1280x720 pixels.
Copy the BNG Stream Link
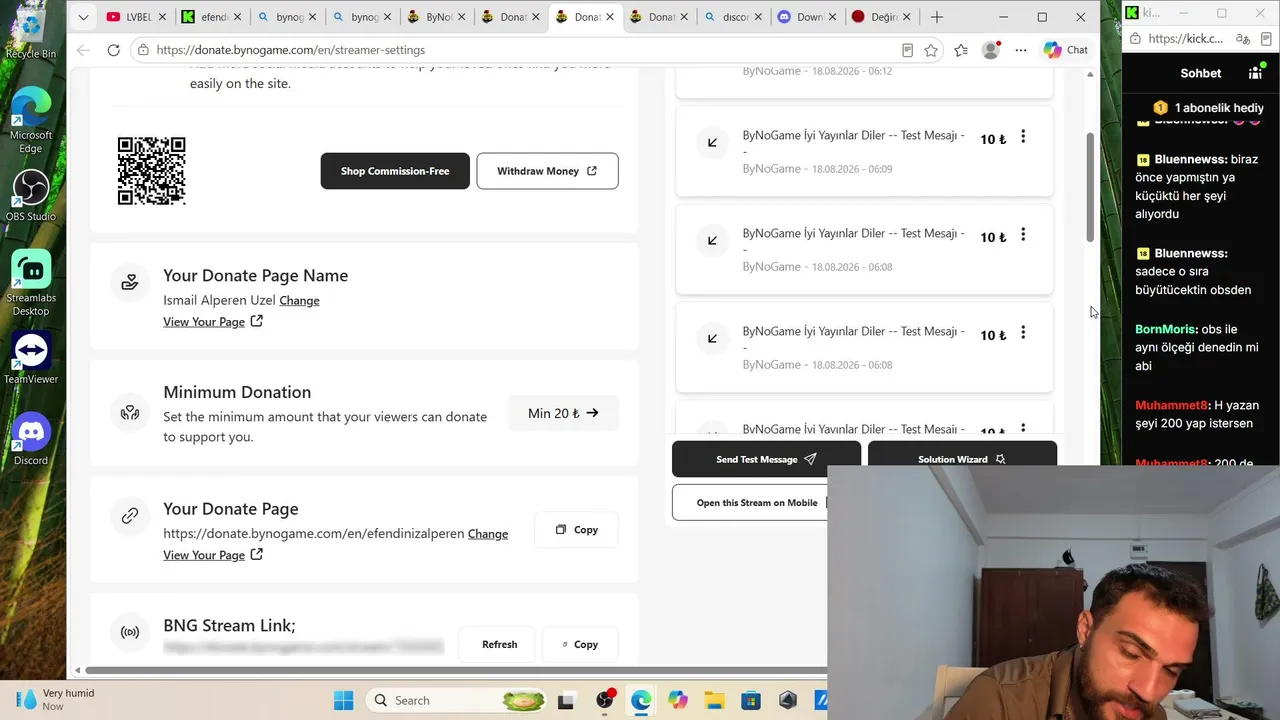click(x=580, y=645)
